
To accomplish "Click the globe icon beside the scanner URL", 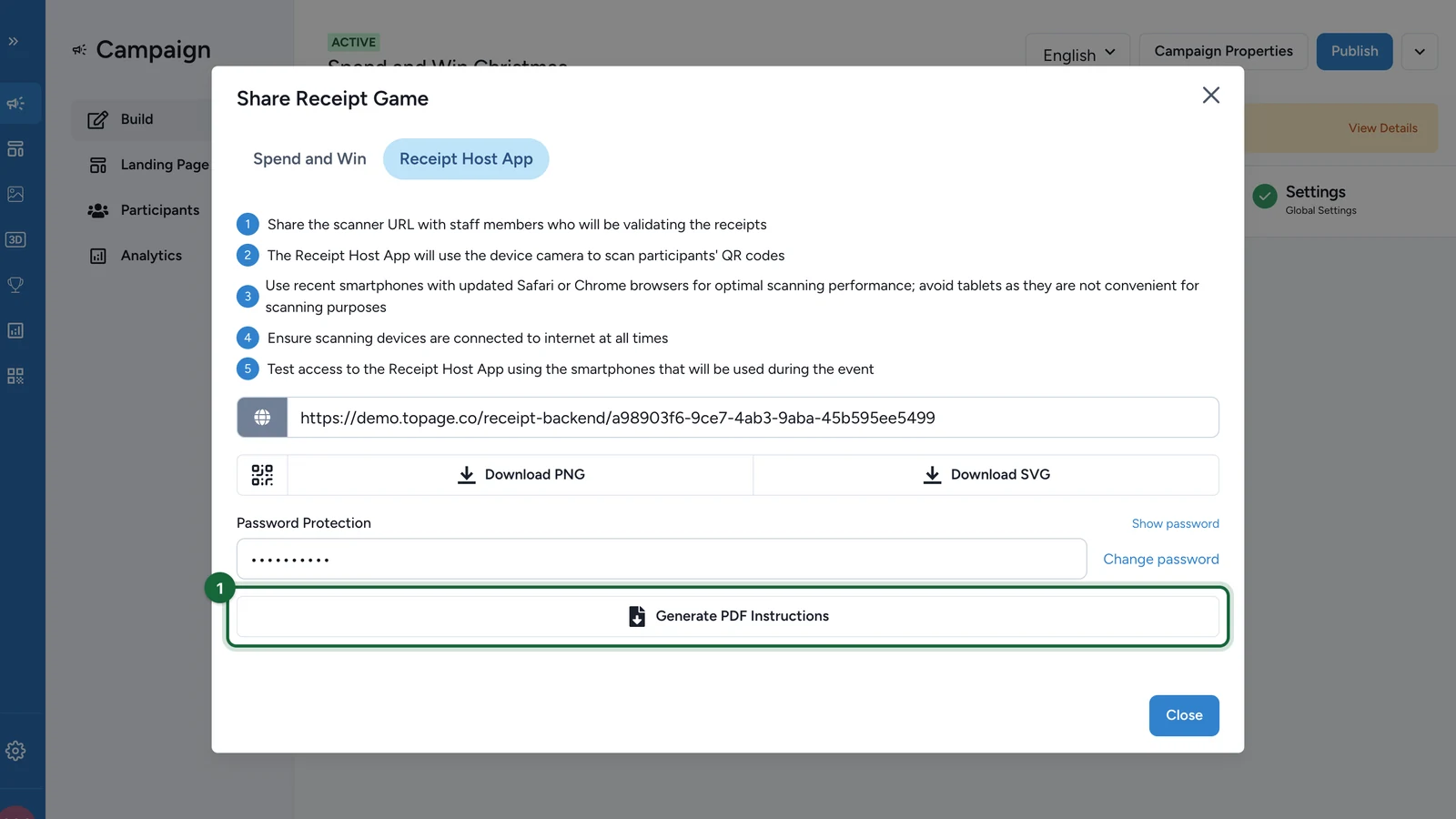I will (262, 418).
